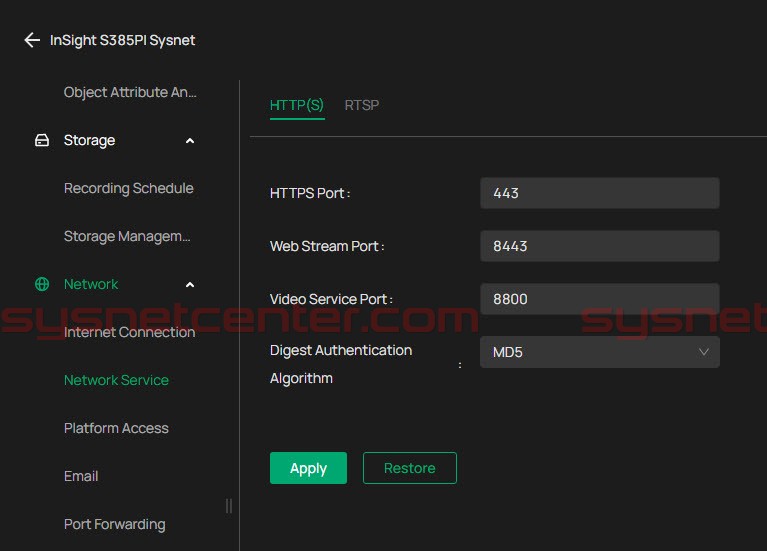Click the Storage disk icon
This screenshot has width=767, height=551.
[42, 141]
